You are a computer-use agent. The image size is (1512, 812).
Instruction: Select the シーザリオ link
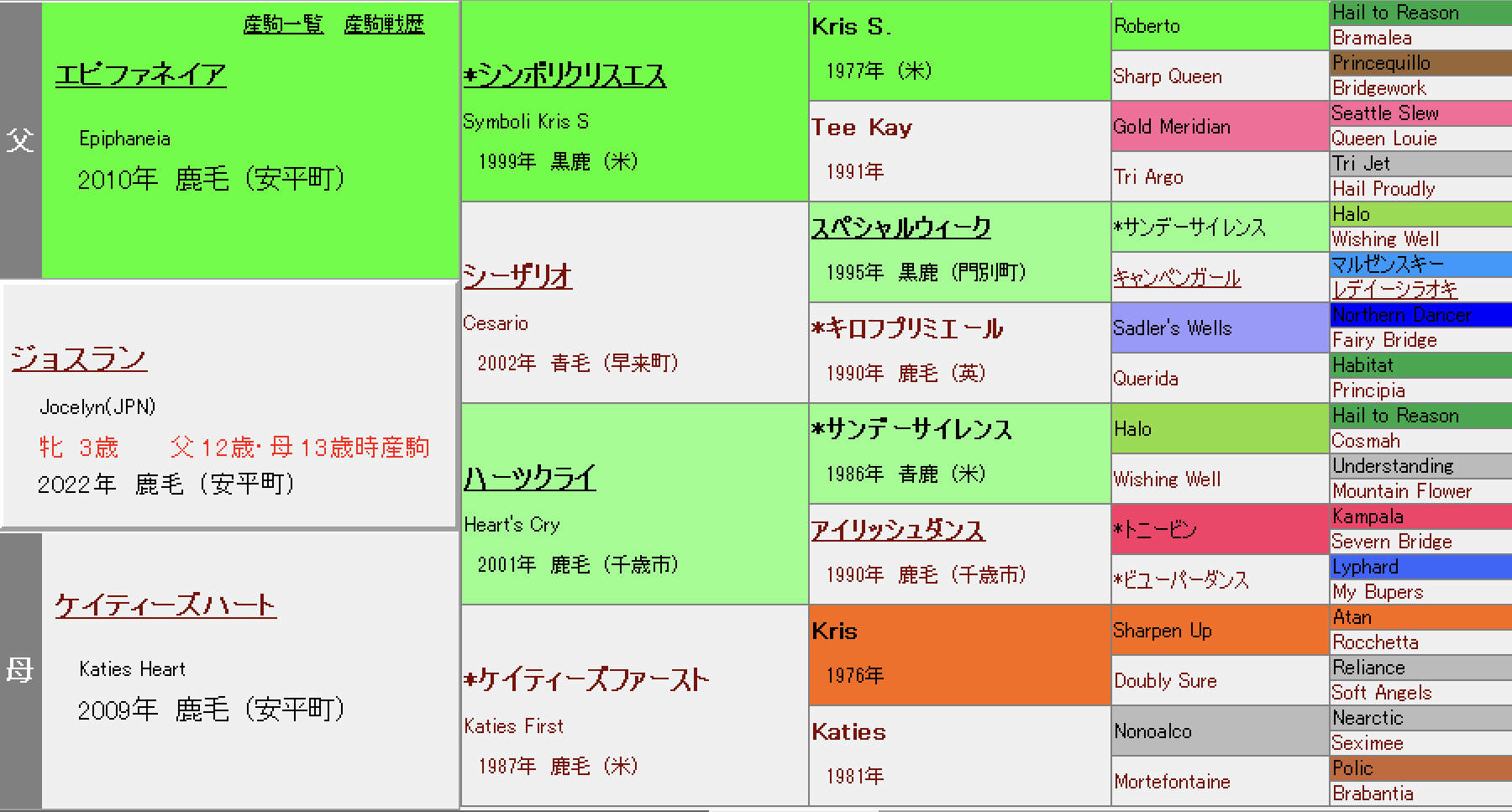click(x=517, y=275)
